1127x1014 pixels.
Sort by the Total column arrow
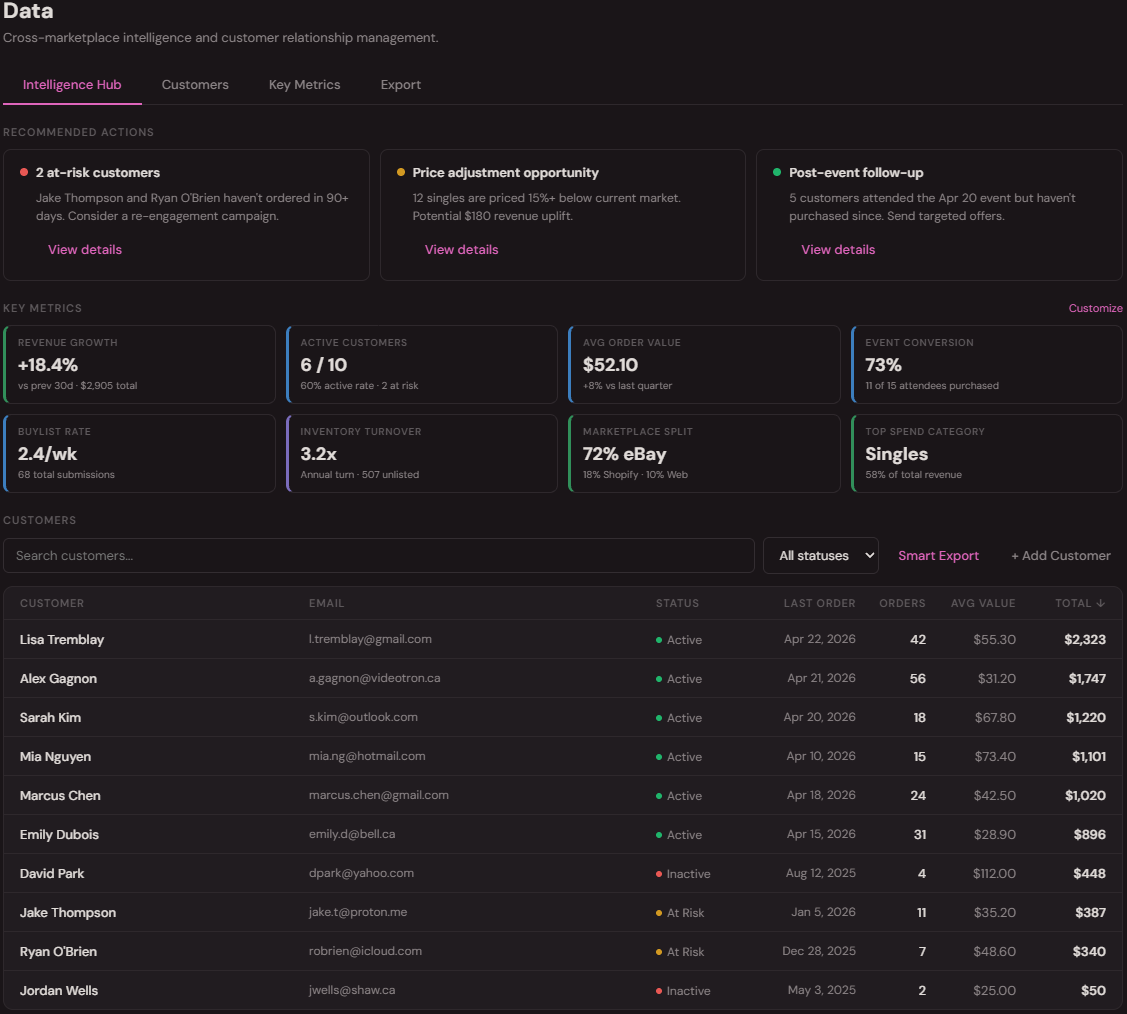[x=1100, y=603]
